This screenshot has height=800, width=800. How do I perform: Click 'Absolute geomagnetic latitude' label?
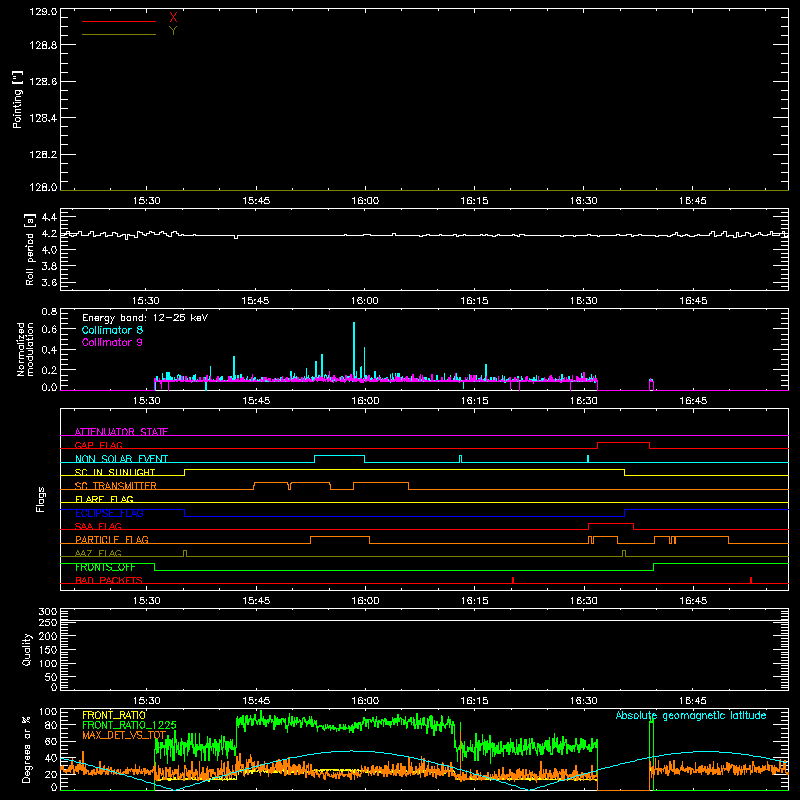[x=691, y=716]
